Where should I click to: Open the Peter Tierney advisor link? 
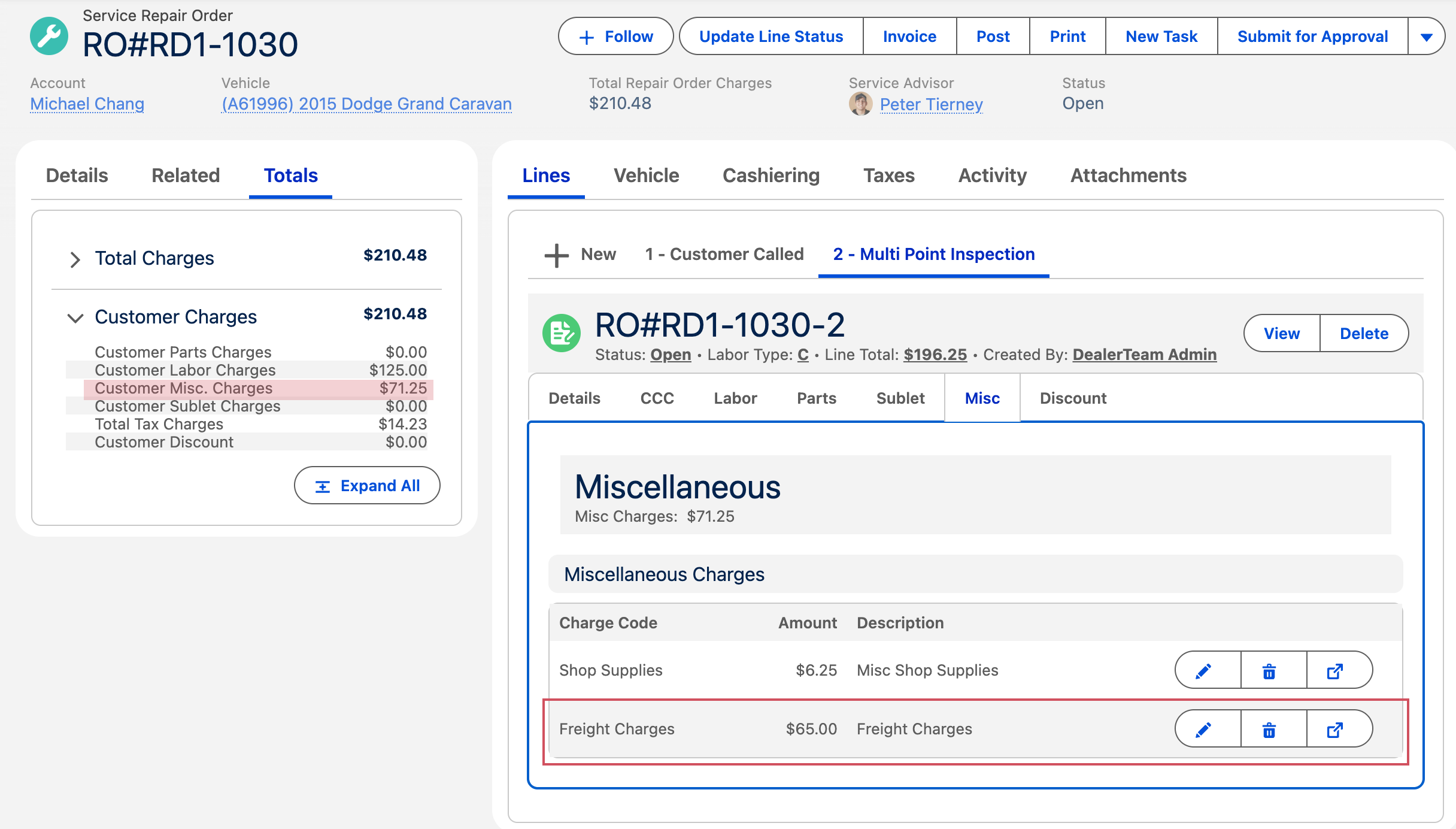coord(931,104)
